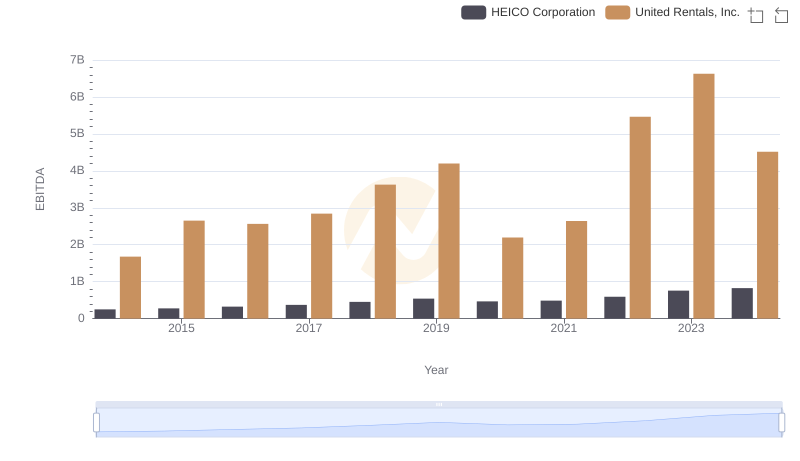Select the HEICO bar for 2017

click(296, 312)
